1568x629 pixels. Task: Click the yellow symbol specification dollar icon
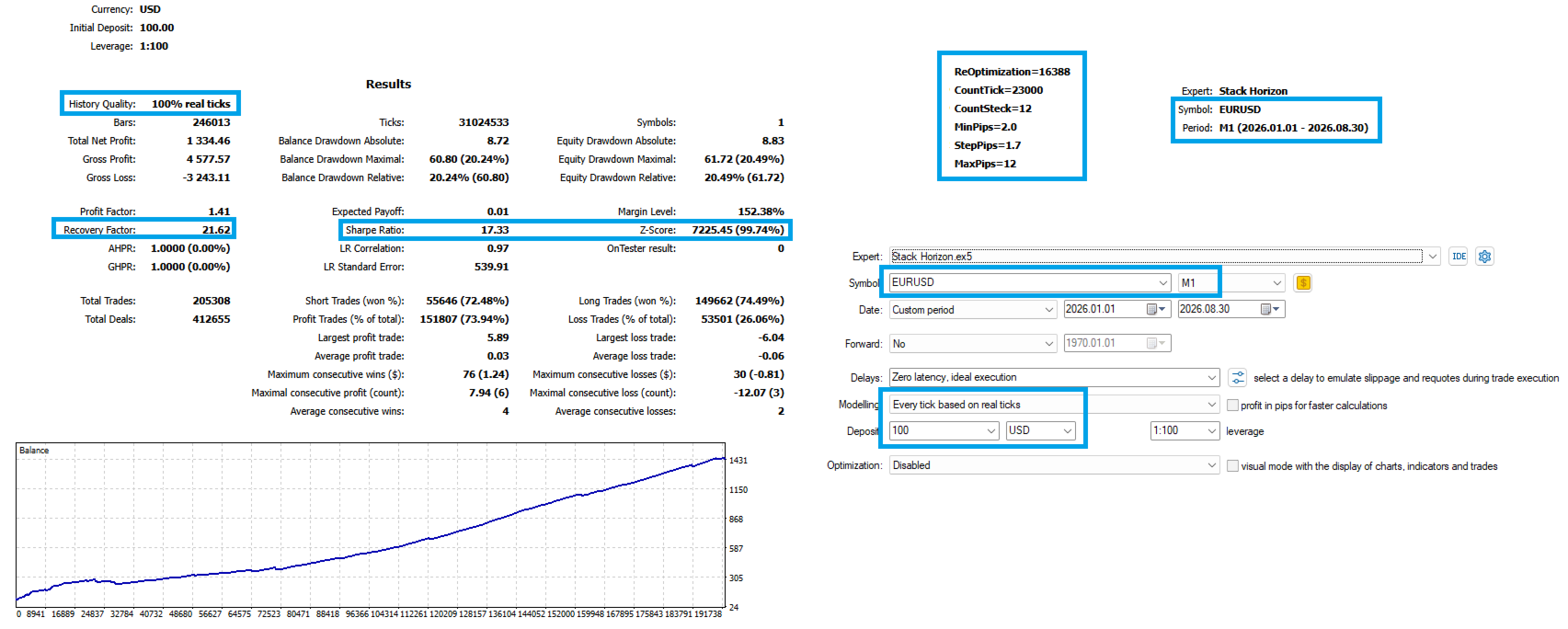(1302, 283)
